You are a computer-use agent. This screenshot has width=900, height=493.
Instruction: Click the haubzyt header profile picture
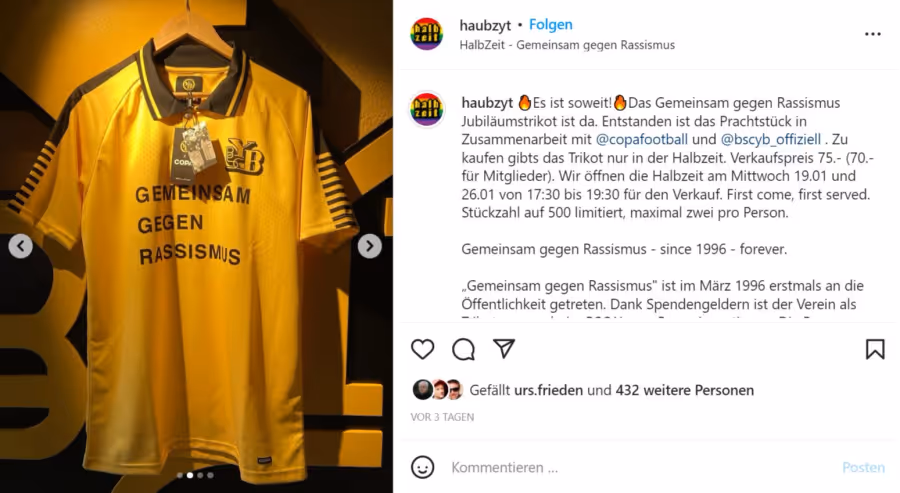coord(426,34)
